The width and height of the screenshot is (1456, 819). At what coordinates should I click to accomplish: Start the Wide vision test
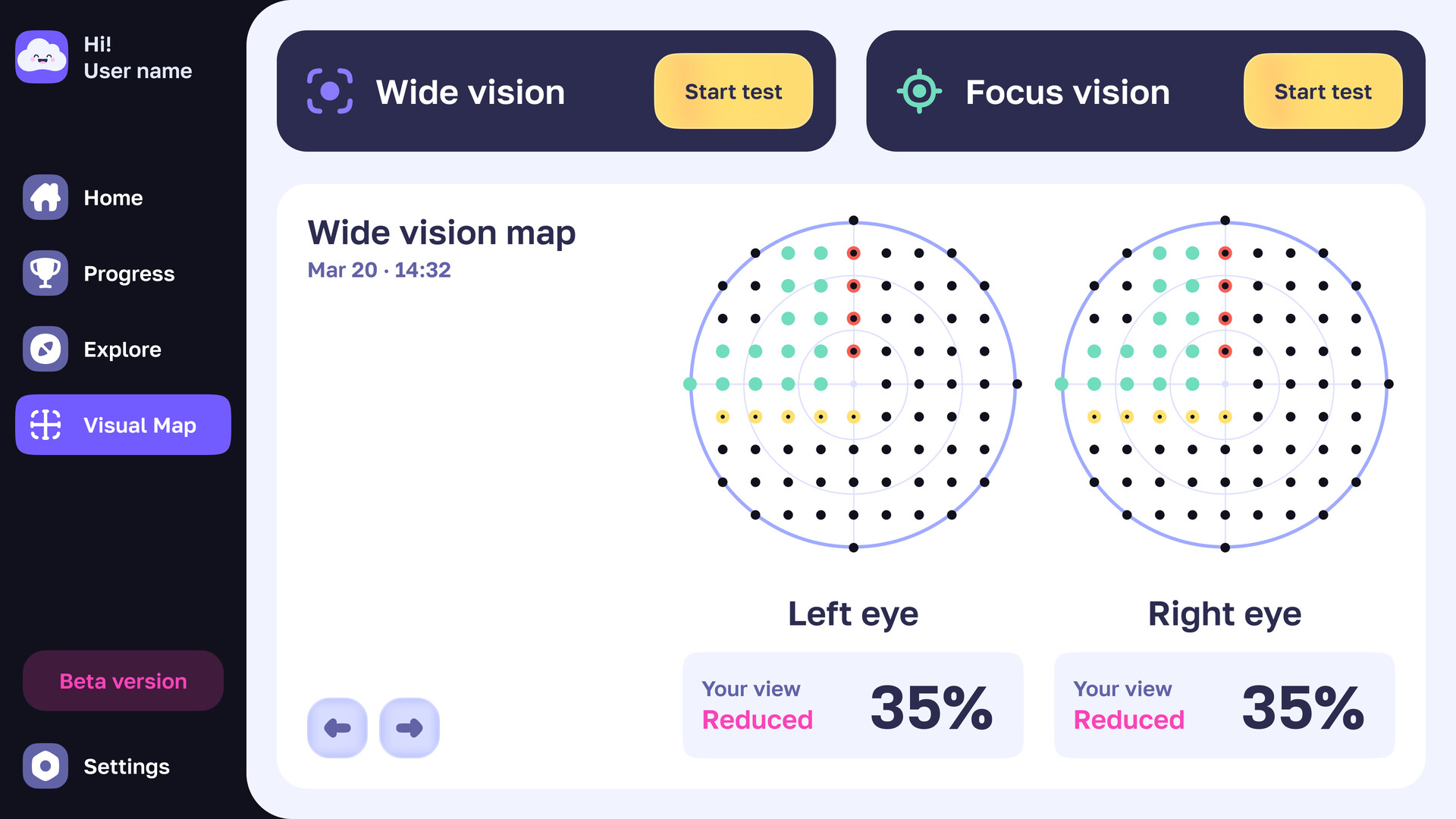click(733, 91)
